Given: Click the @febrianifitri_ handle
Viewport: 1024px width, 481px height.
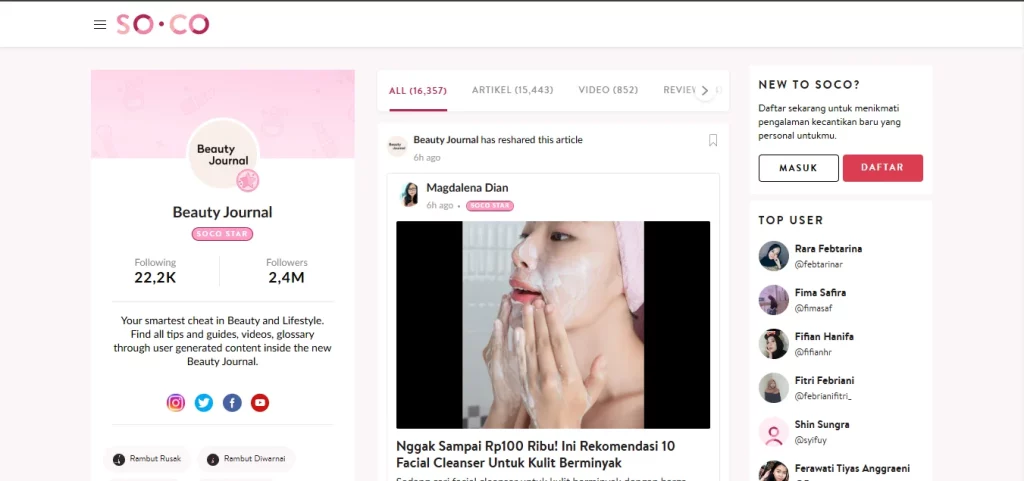Looking at the screenshot, I should (823, 396).
